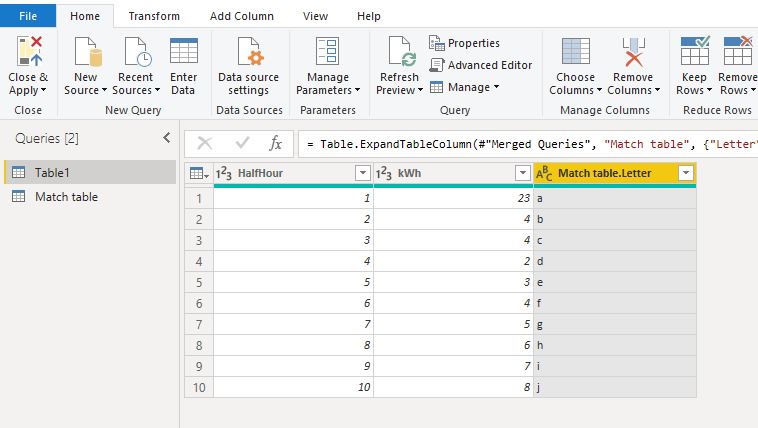Viewport: 758px width, 428px height.
Task: Click HalfHour cell with value 7
Action: point(293,325)
